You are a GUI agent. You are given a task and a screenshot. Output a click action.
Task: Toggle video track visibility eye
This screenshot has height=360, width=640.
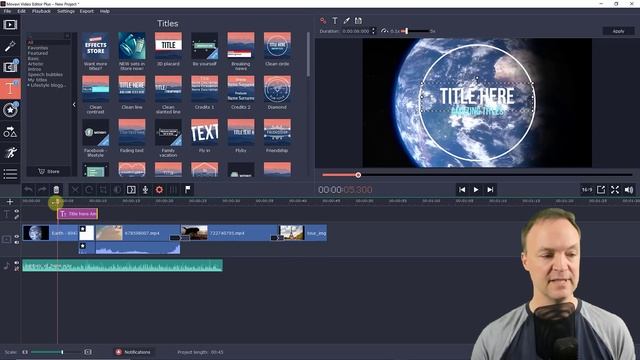coord(17,236)
